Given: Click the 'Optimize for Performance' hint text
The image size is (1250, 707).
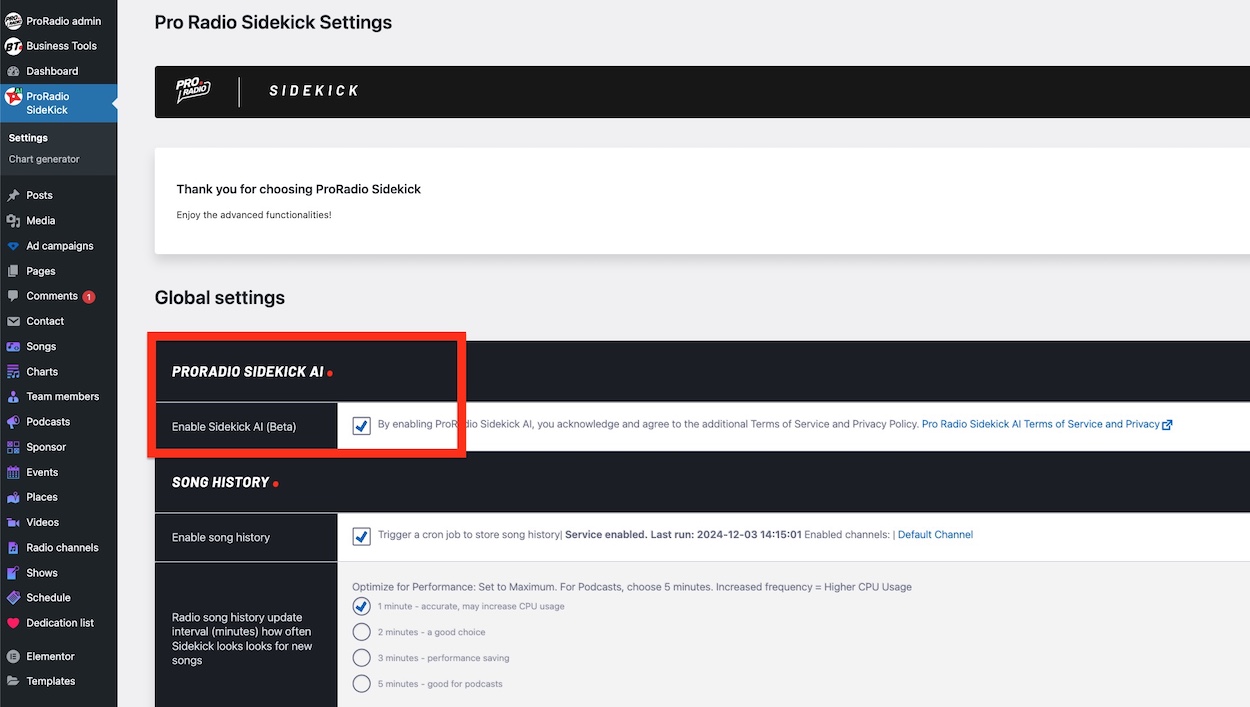Looking at the screenshot, I should (x=632, y=587).
